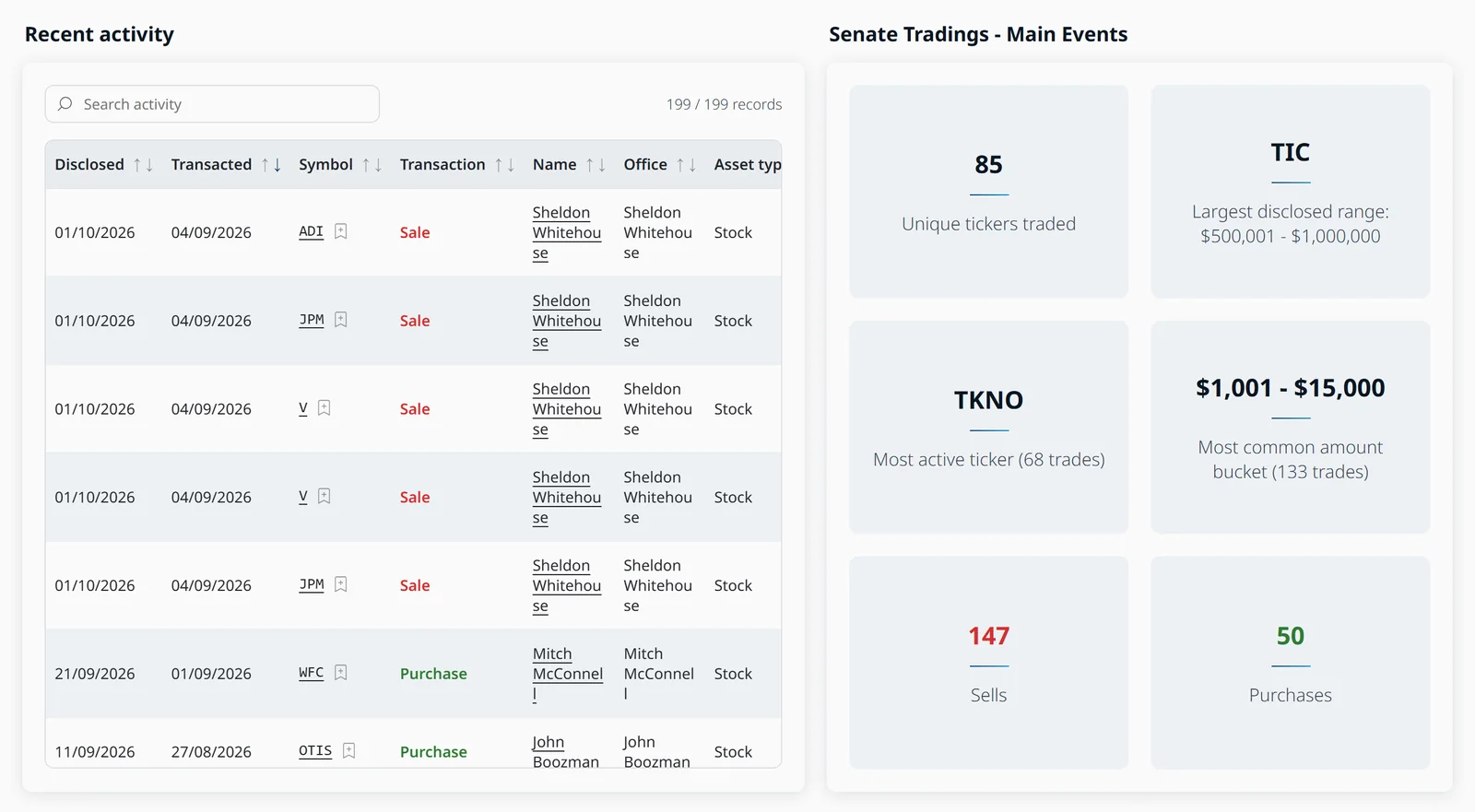Bookmark the ADI ticker

341,231
